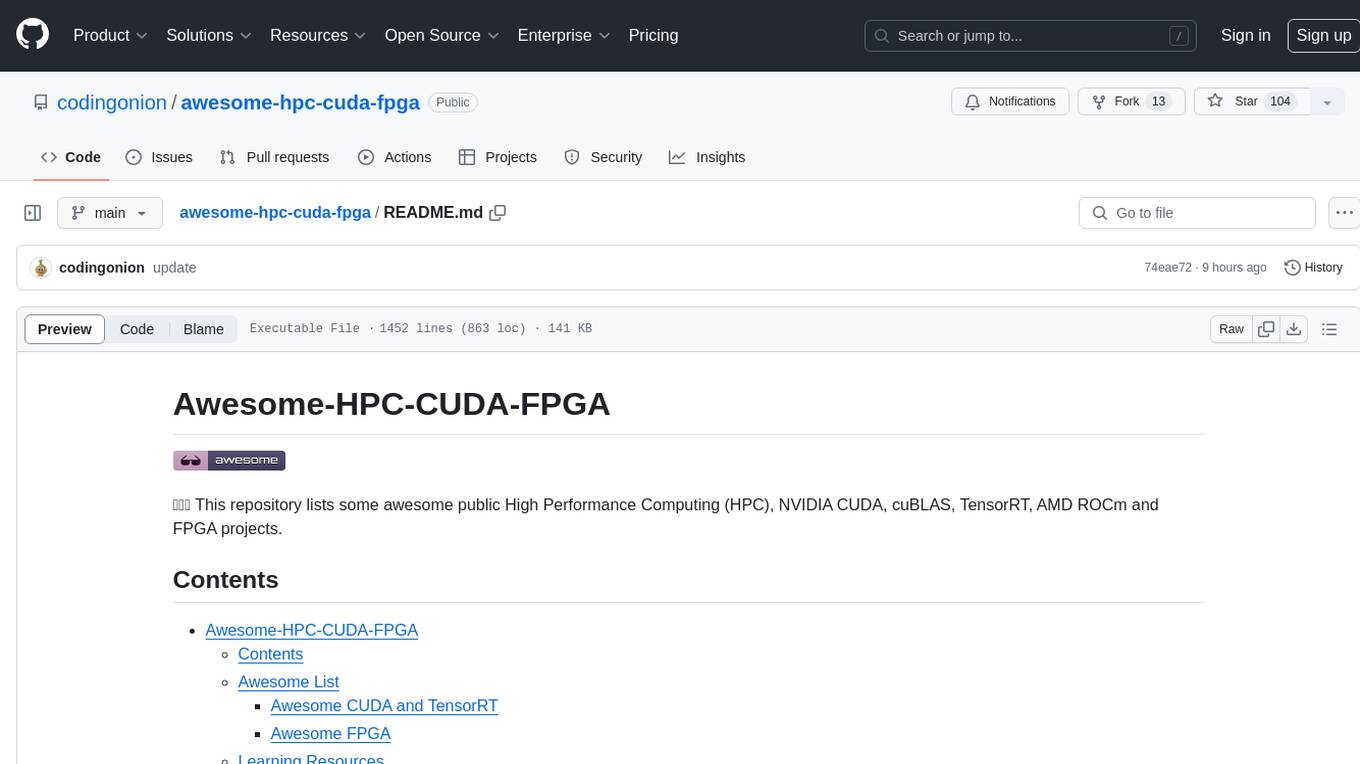1360x764 pixels.
Task: Open the GitHub home logo
Action: 33,35
